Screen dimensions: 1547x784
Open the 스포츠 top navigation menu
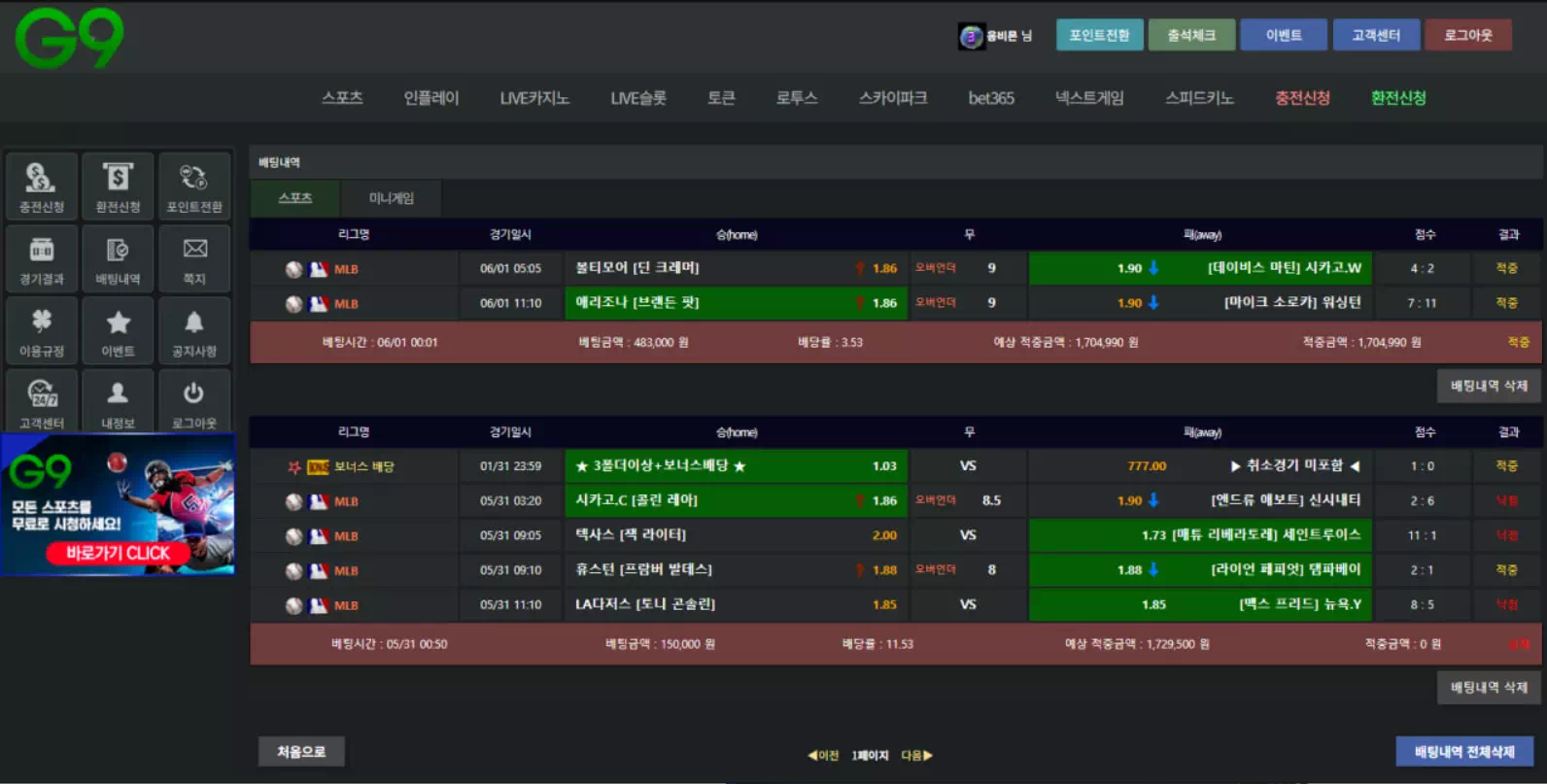pos(342,98)
